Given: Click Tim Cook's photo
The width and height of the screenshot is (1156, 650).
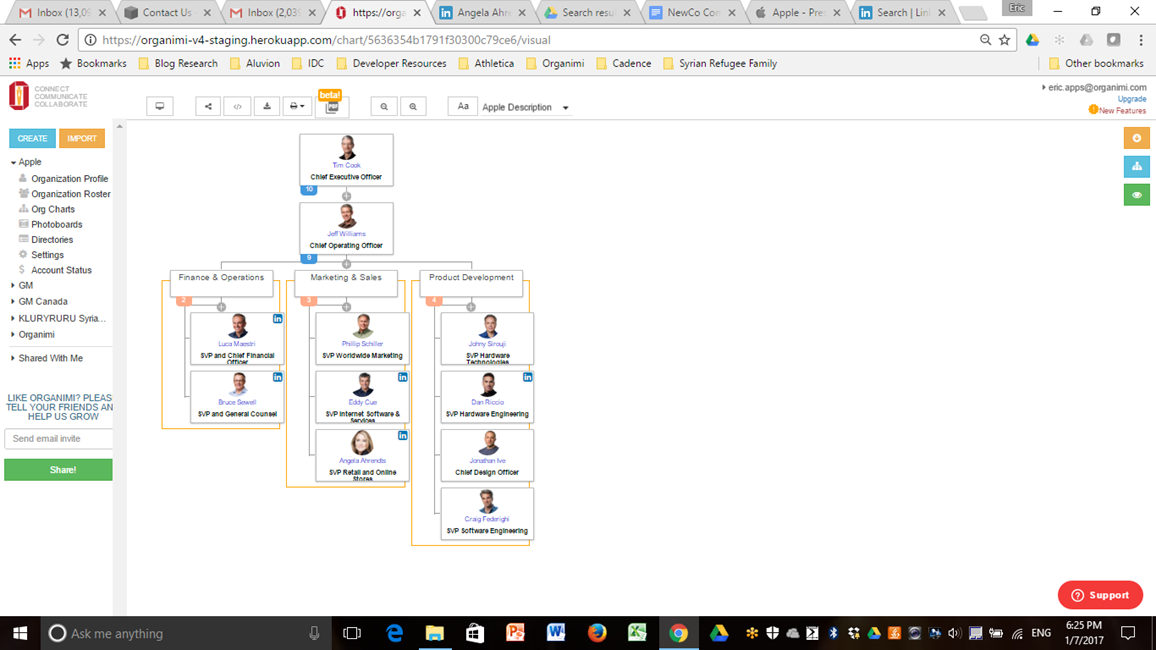Looking at the screenshot, I should [x=347, y=147].
